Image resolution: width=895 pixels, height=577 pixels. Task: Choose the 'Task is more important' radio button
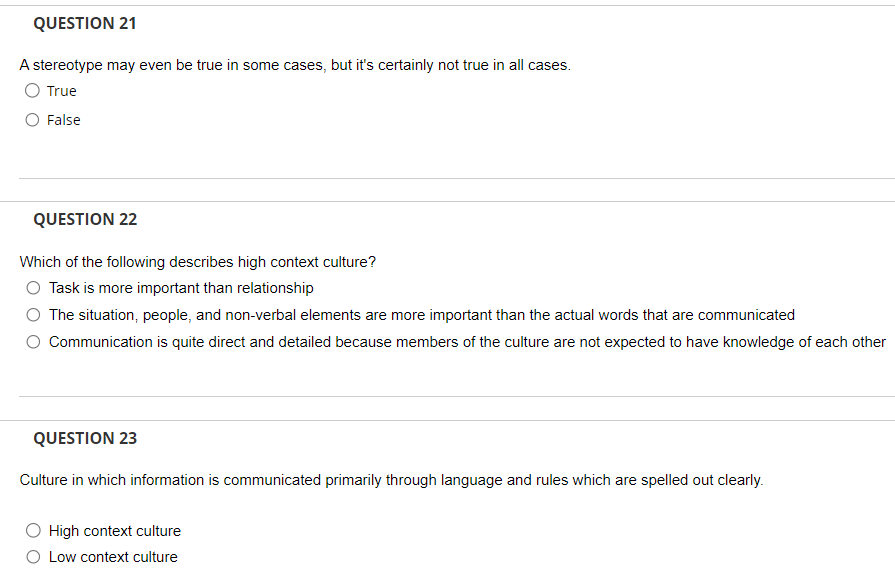(x=34, y=288)
